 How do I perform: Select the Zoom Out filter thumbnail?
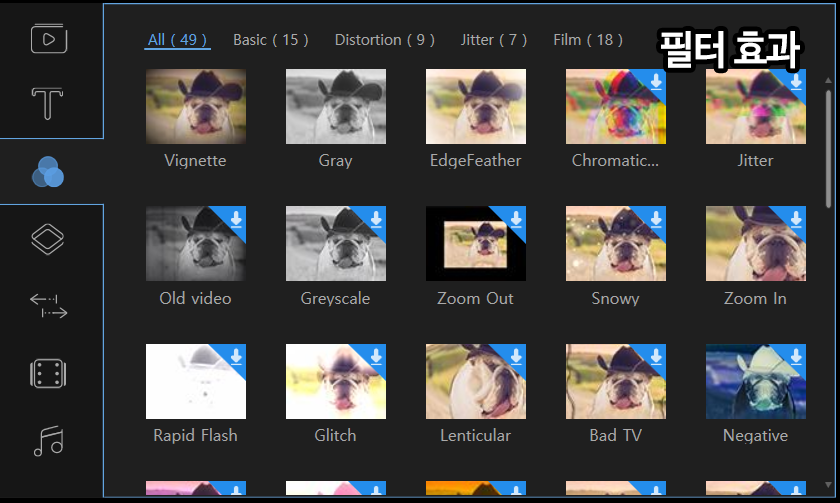[x=476, y=243]
